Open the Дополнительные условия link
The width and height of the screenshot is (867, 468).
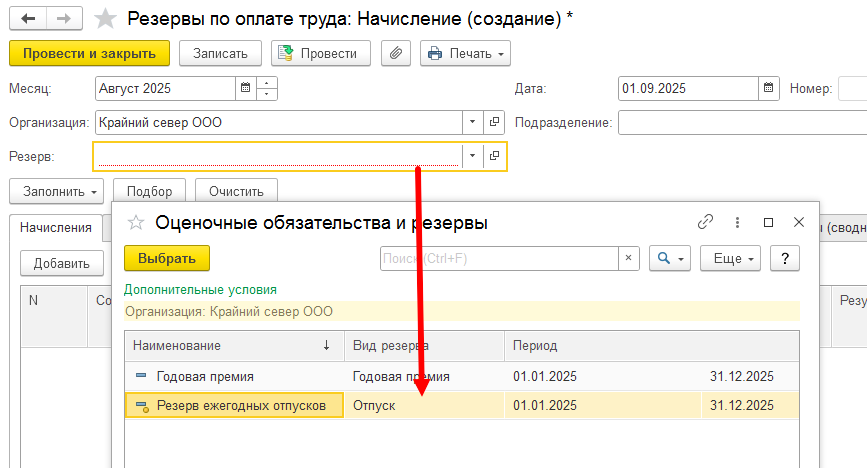coord(200,289)
